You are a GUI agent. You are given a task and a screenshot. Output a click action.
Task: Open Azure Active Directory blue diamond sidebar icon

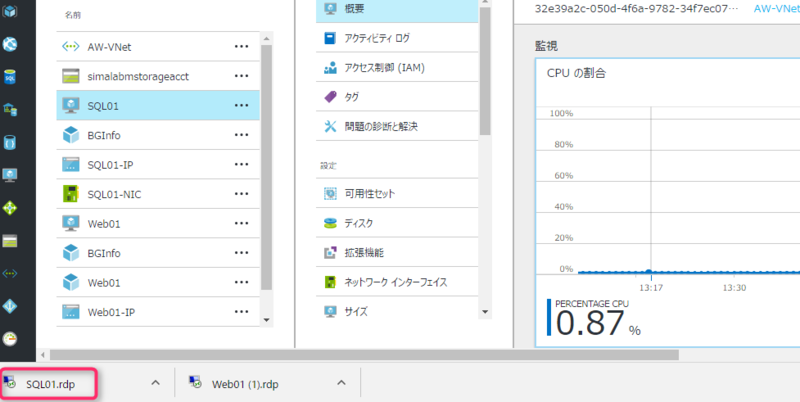(x=10, y=306)
